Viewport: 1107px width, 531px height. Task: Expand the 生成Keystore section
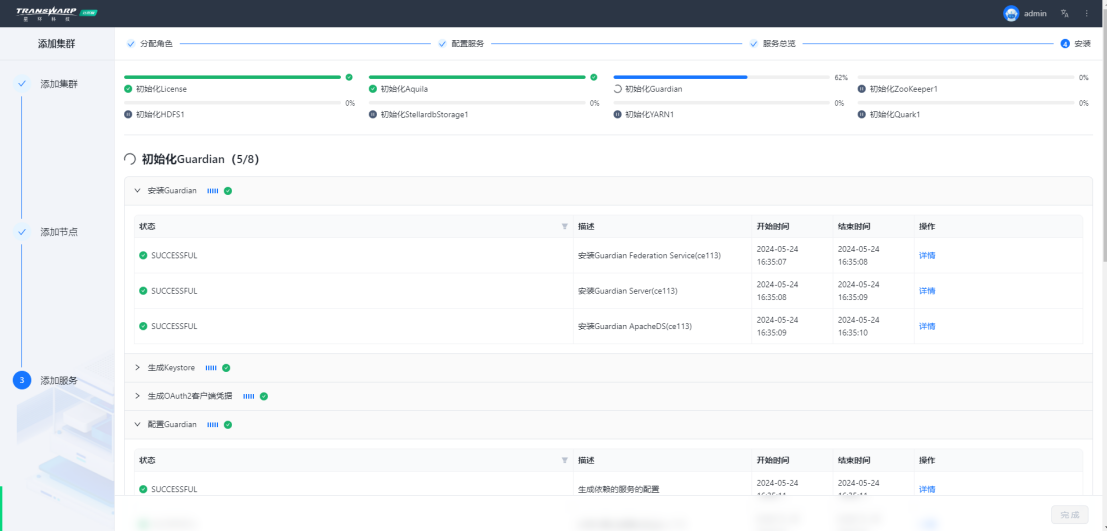point(138,368)
